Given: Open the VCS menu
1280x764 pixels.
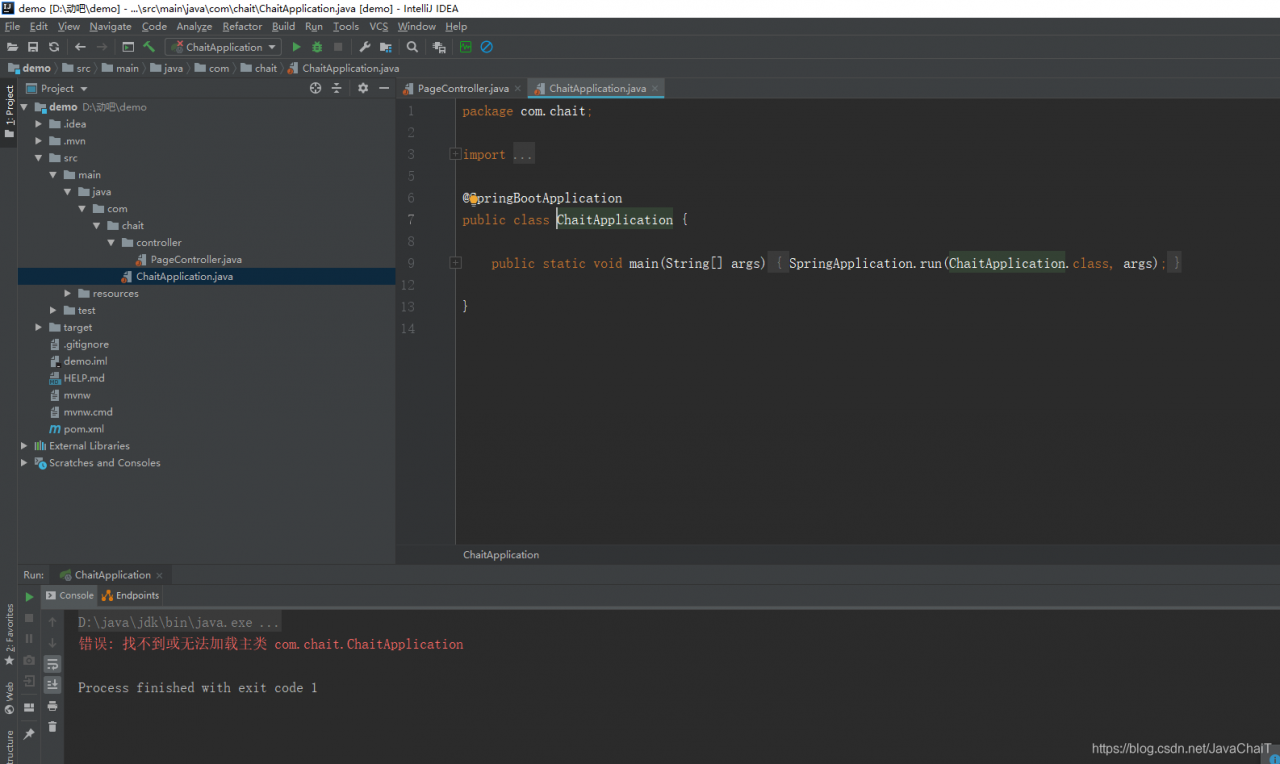Looking at the screenshot, I should click(379, 27).
